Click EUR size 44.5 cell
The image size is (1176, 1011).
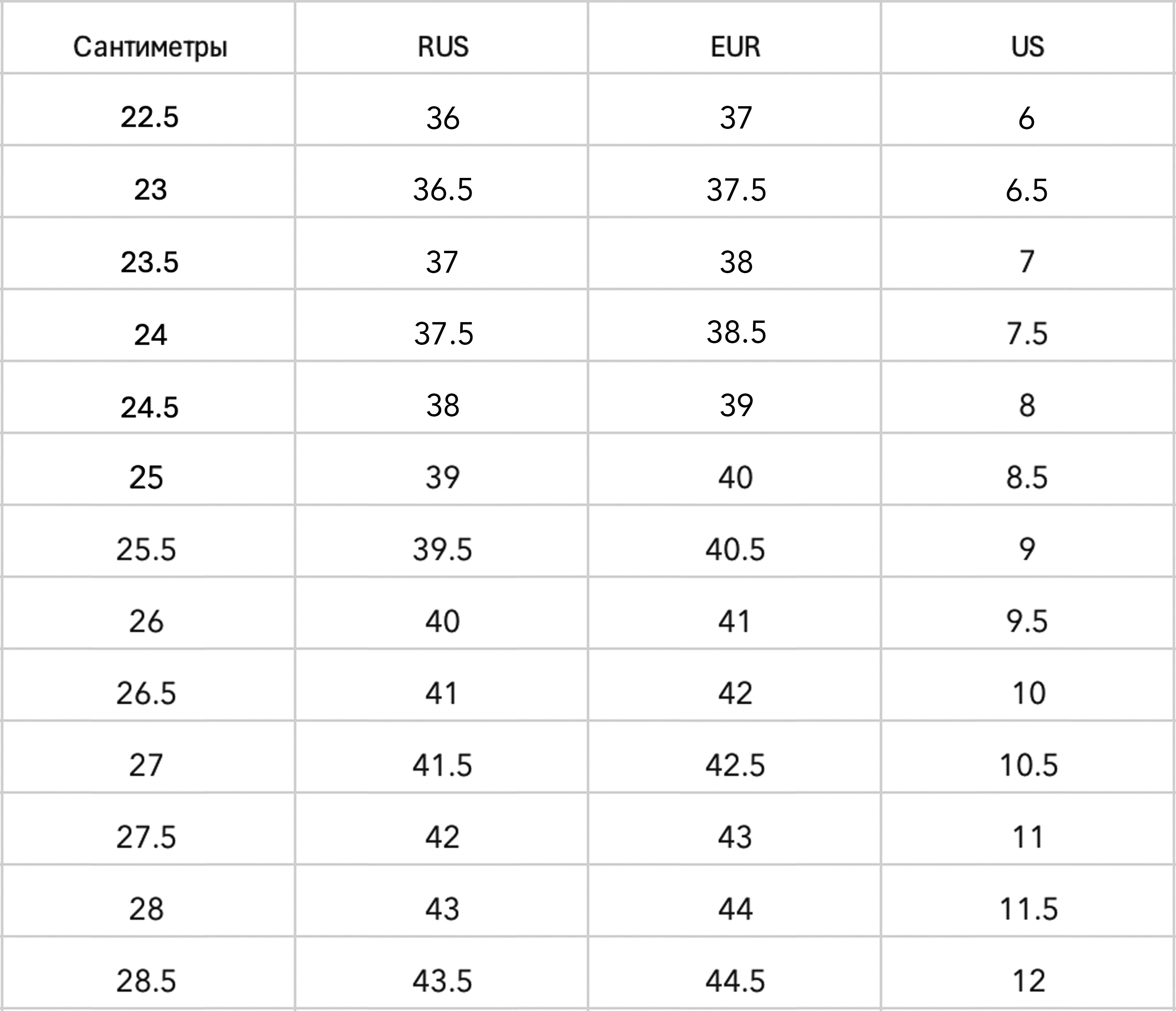click(735, 981)
